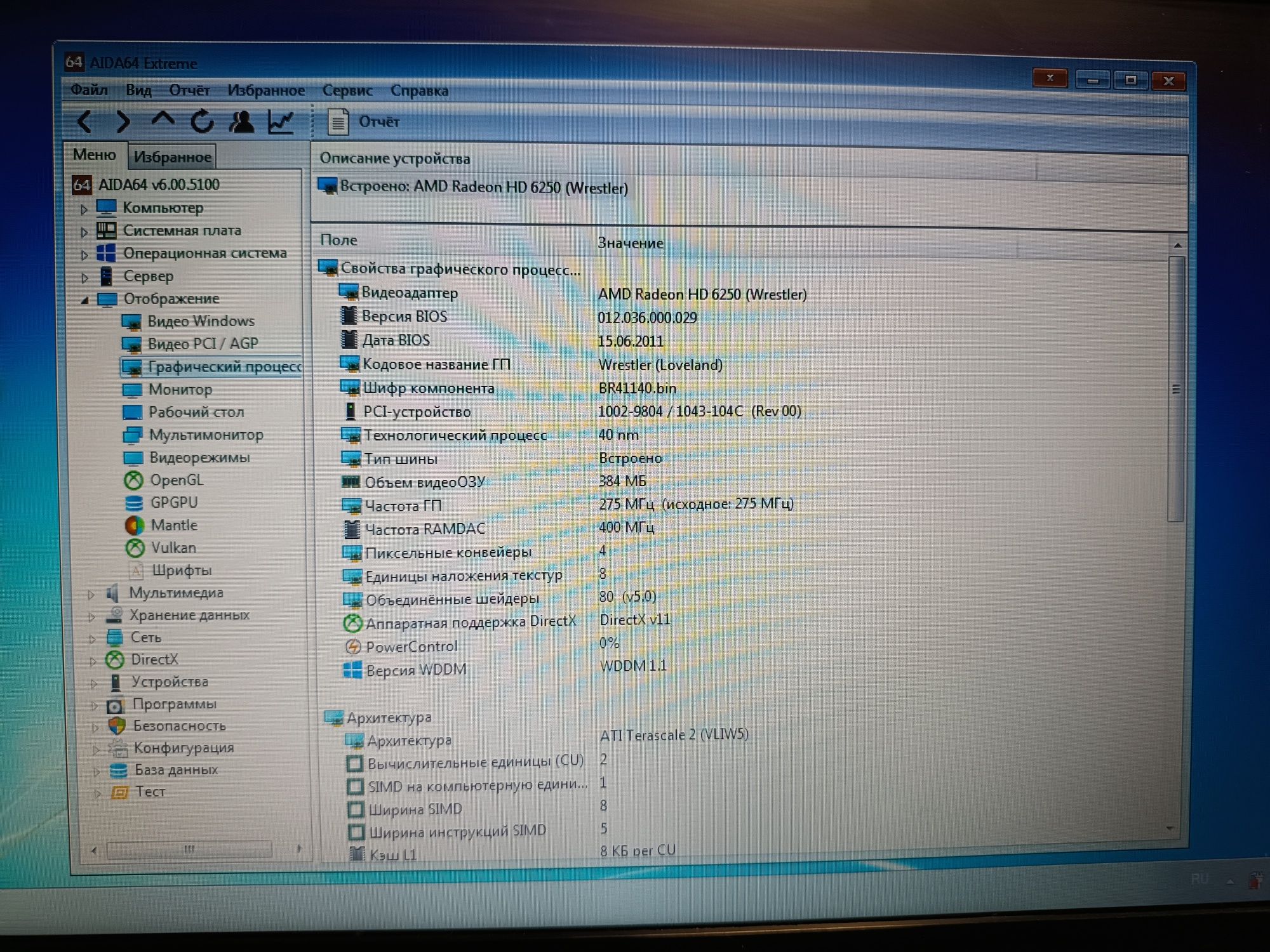Open the Справка menu
Screen dimensions: 1270x952
(419, 91)
